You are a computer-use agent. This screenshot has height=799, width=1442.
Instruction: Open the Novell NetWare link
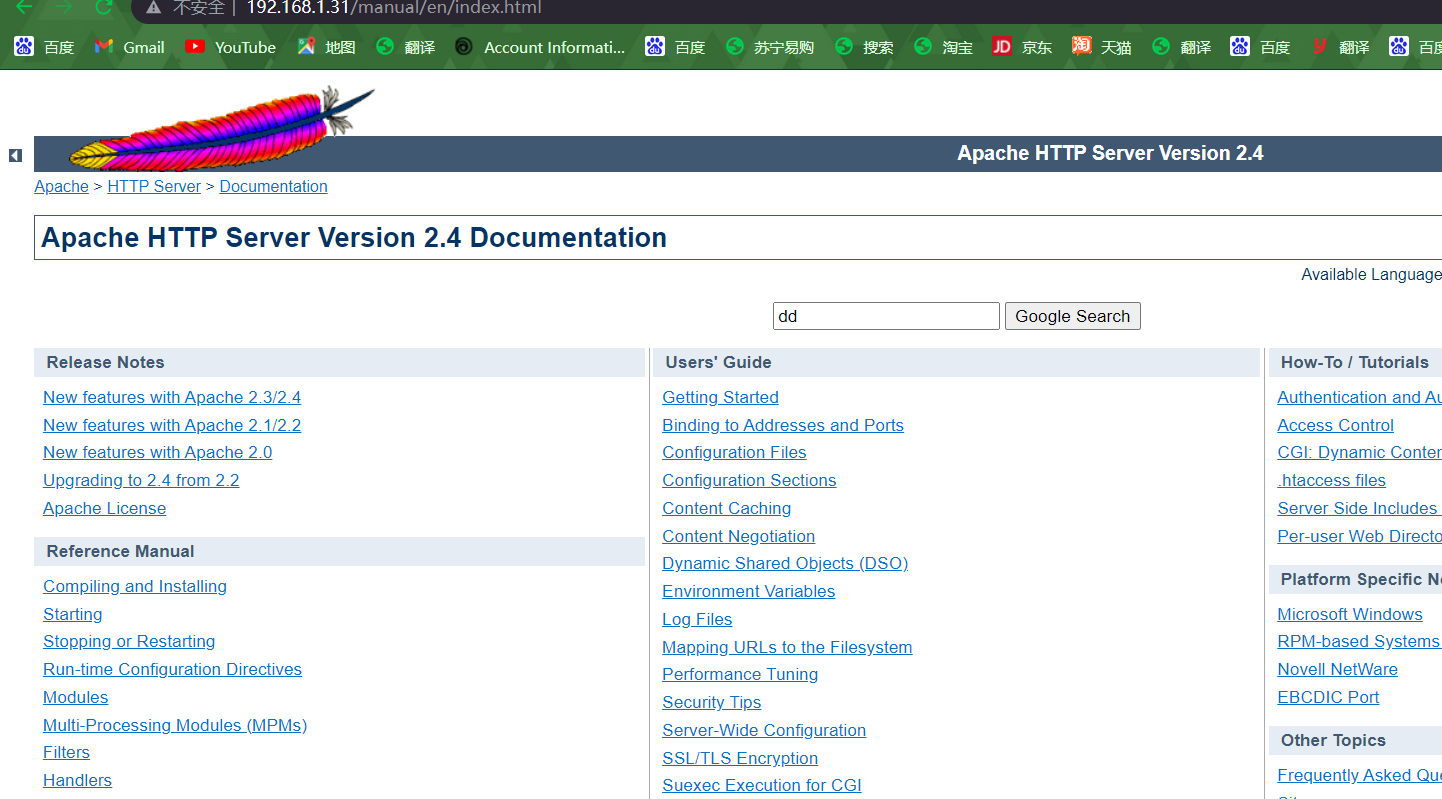point(1337,669)
